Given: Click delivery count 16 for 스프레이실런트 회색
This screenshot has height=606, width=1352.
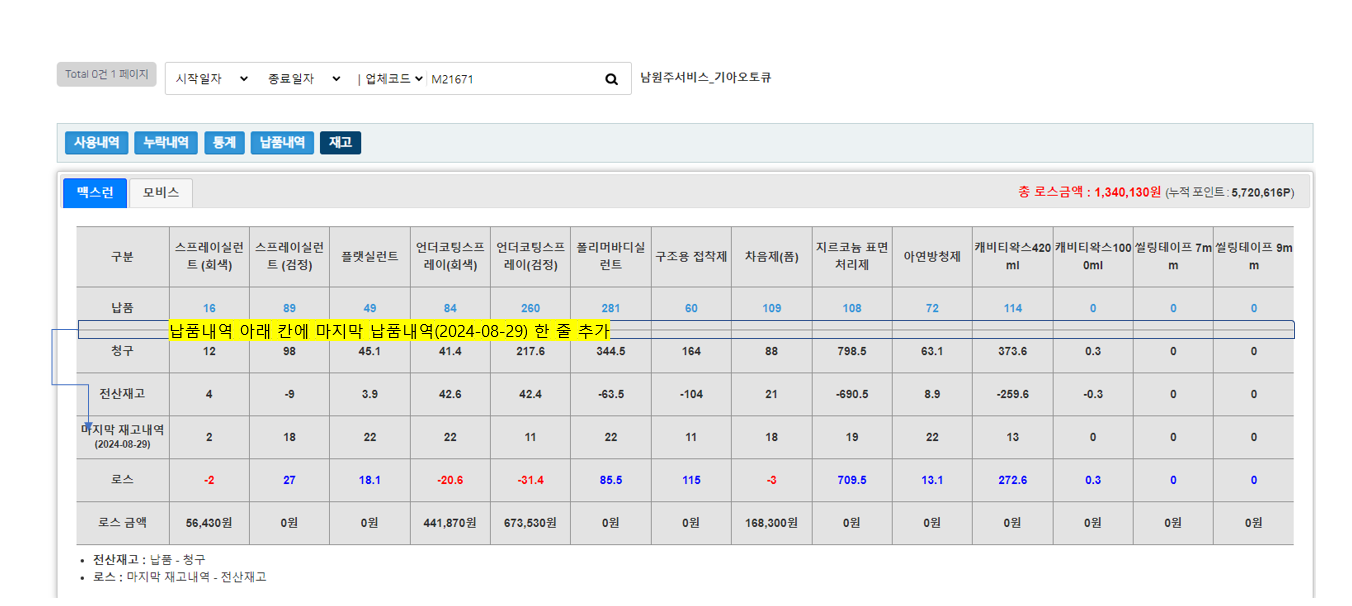Looking at the screenshot, I should [x=209, y=308].
